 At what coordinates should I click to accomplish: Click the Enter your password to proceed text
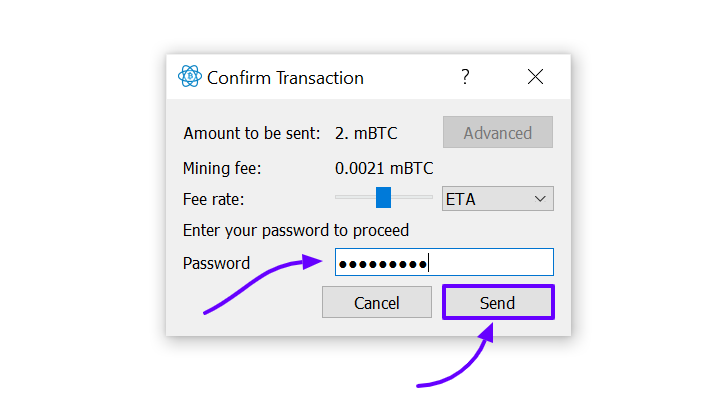pos(296,230)
